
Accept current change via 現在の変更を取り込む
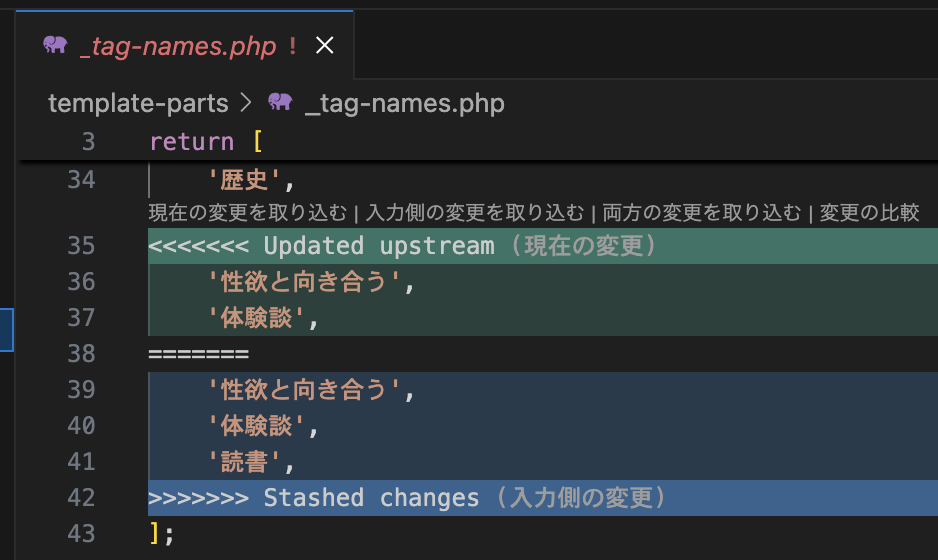coord(247,212)
